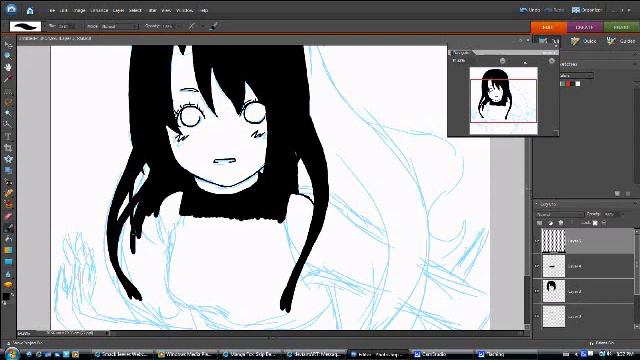The image size is (640, 360).
Task: Open the Image menu
Action: (x=79, y=10)
